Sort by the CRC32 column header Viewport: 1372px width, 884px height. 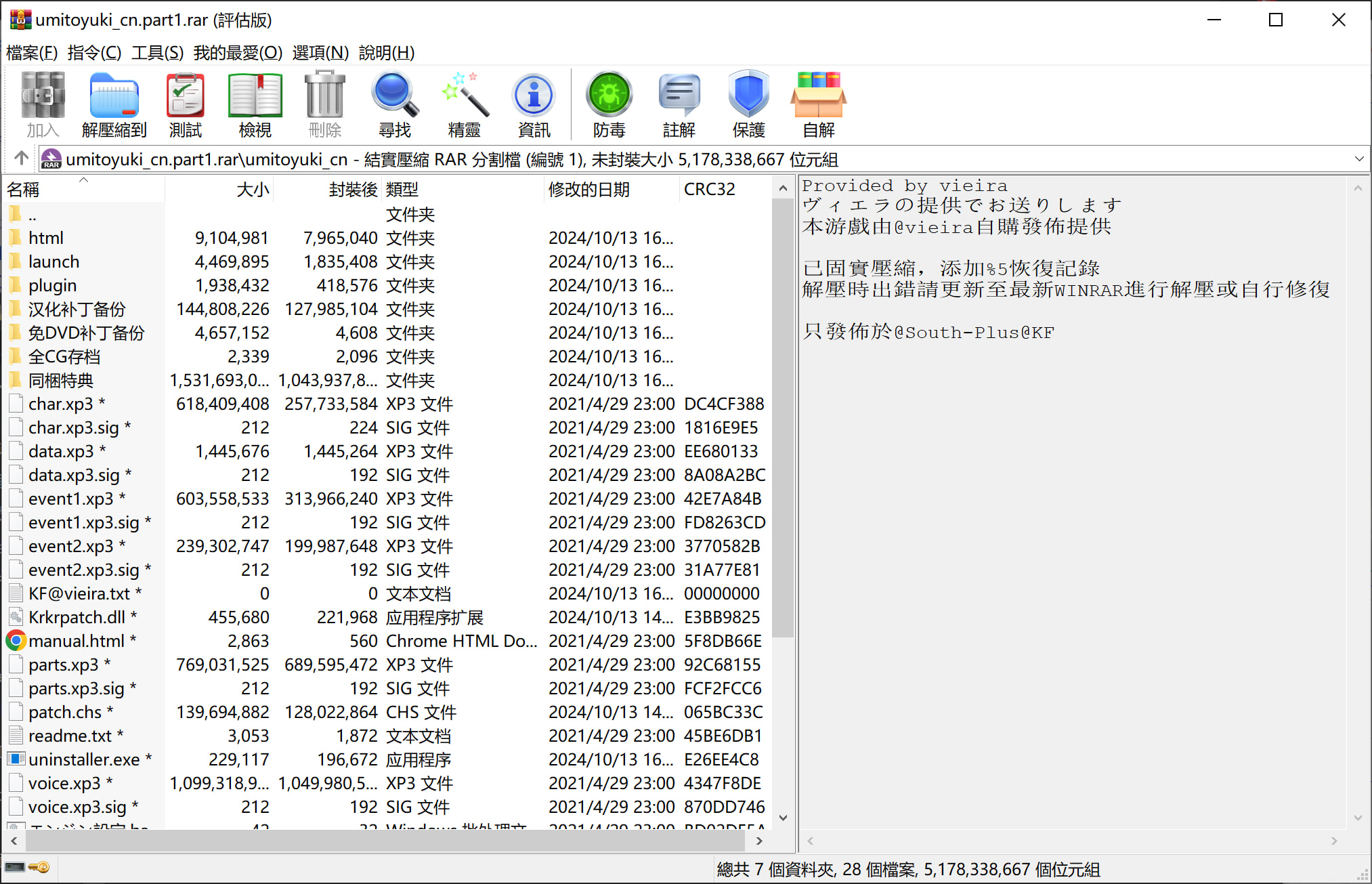point(709,190)
